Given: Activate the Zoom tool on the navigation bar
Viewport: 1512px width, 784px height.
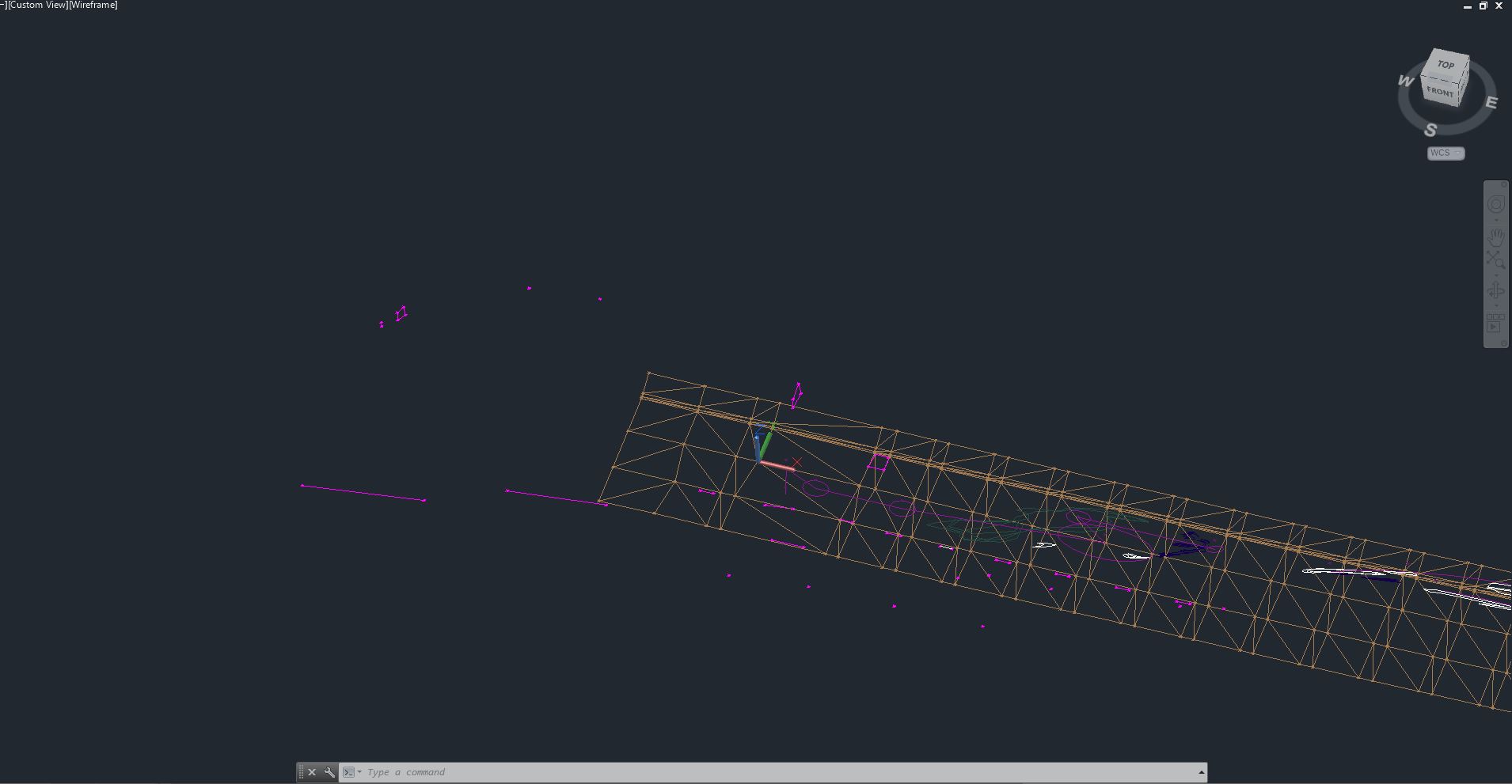Looking at the screenshot, I should click(1496, 258).
